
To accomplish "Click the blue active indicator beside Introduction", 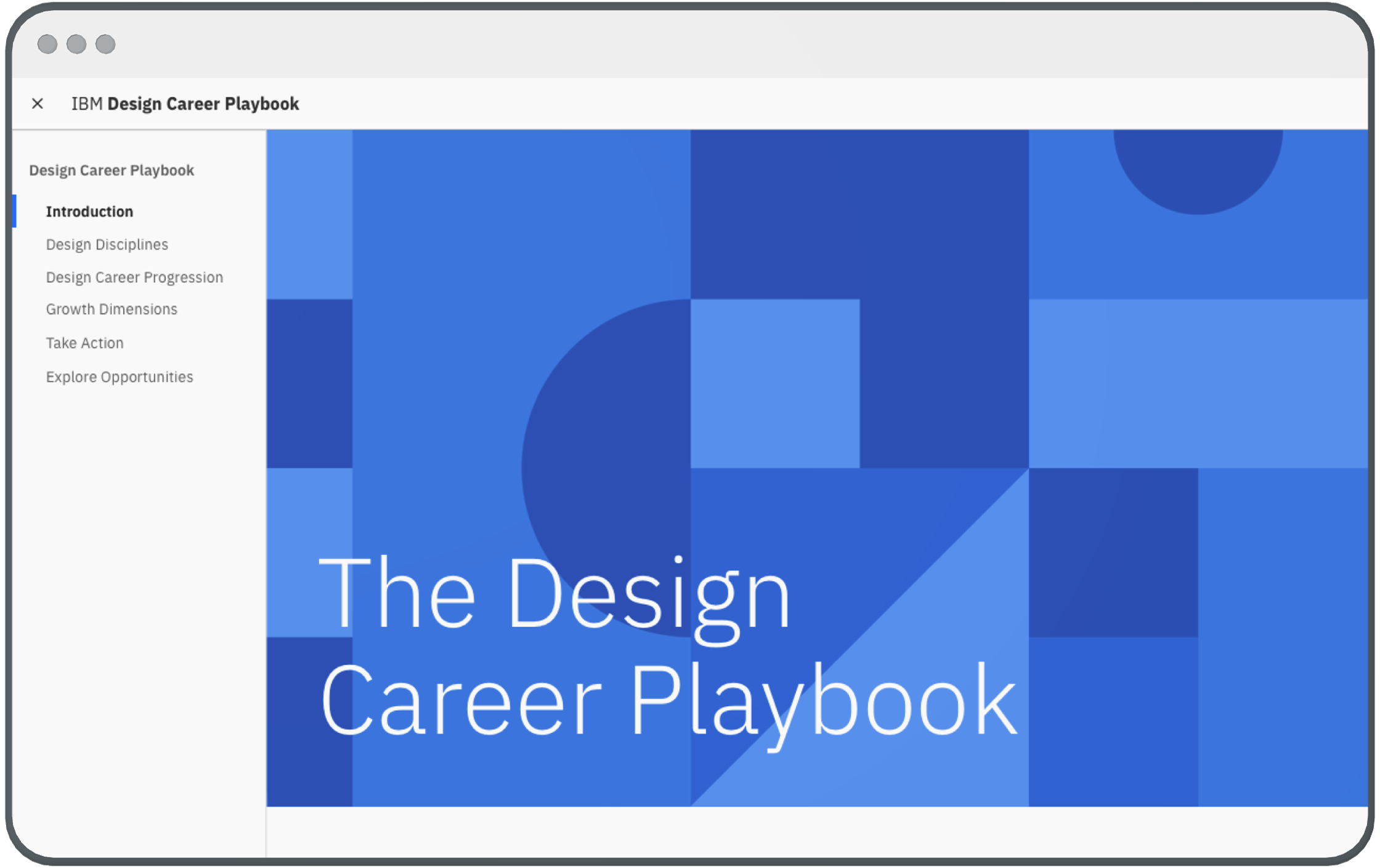I will click(14, 211).
